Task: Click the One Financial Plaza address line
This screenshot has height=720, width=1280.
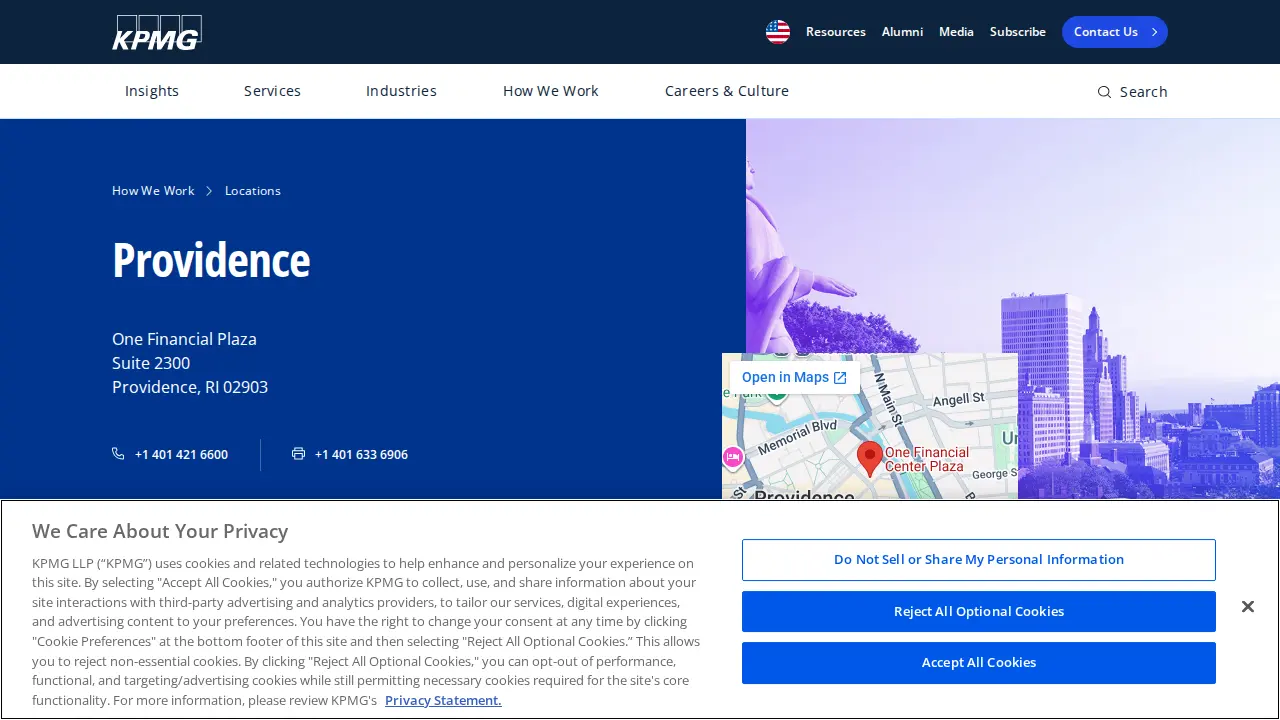Action: click(x=184, y=339)
